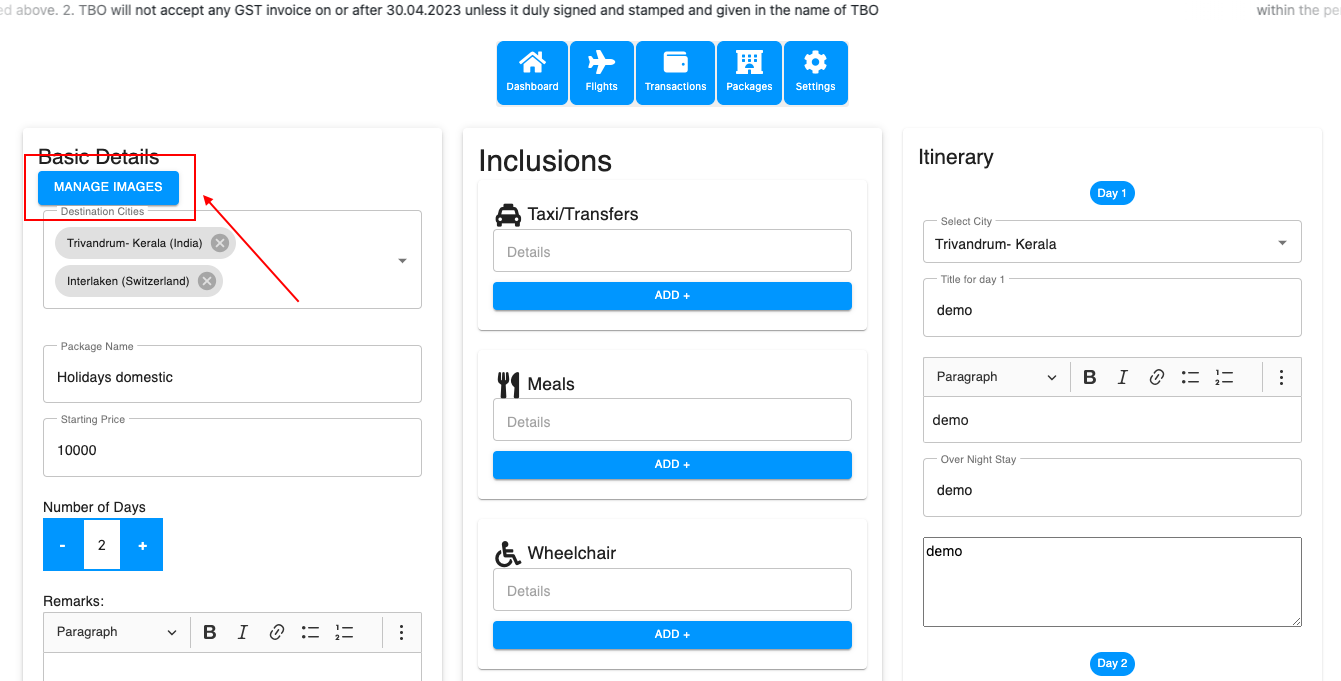The image size is (1341, 681).
Task: Click the MANAGE IMAGES button
Action: (108, 187)
